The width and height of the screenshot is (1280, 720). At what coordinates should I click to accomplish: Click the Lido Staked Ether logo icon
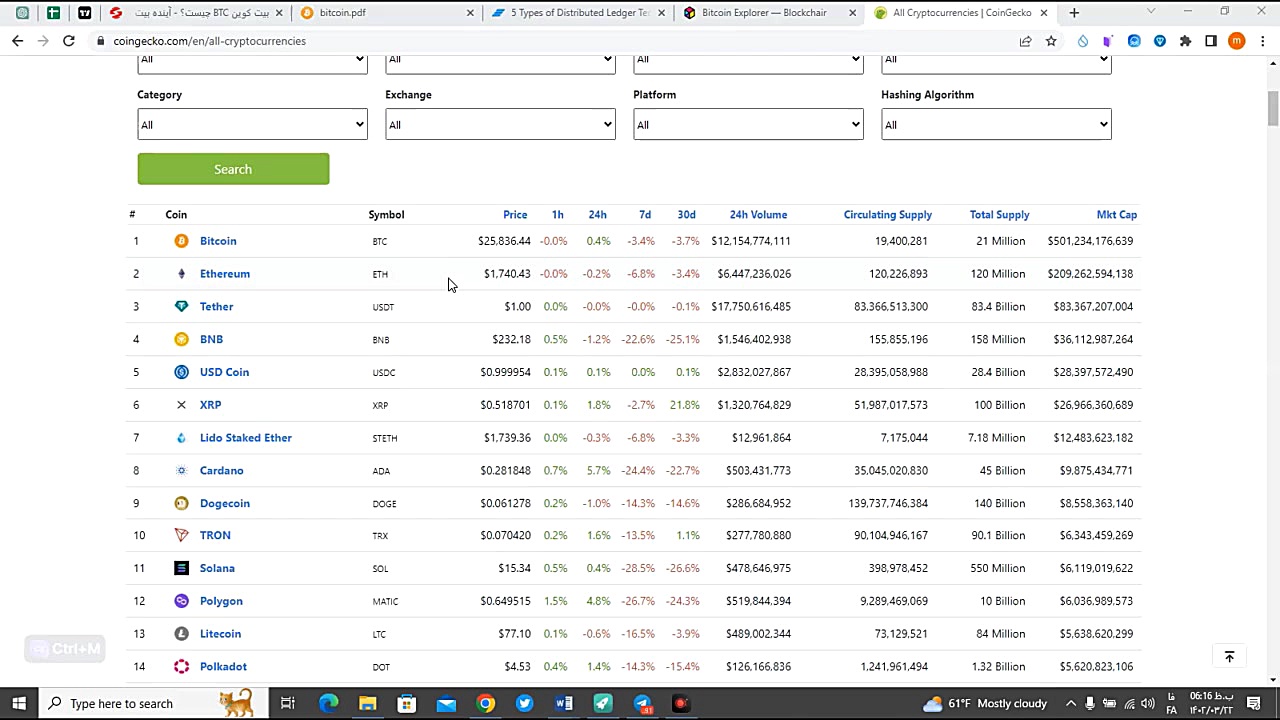181,438
